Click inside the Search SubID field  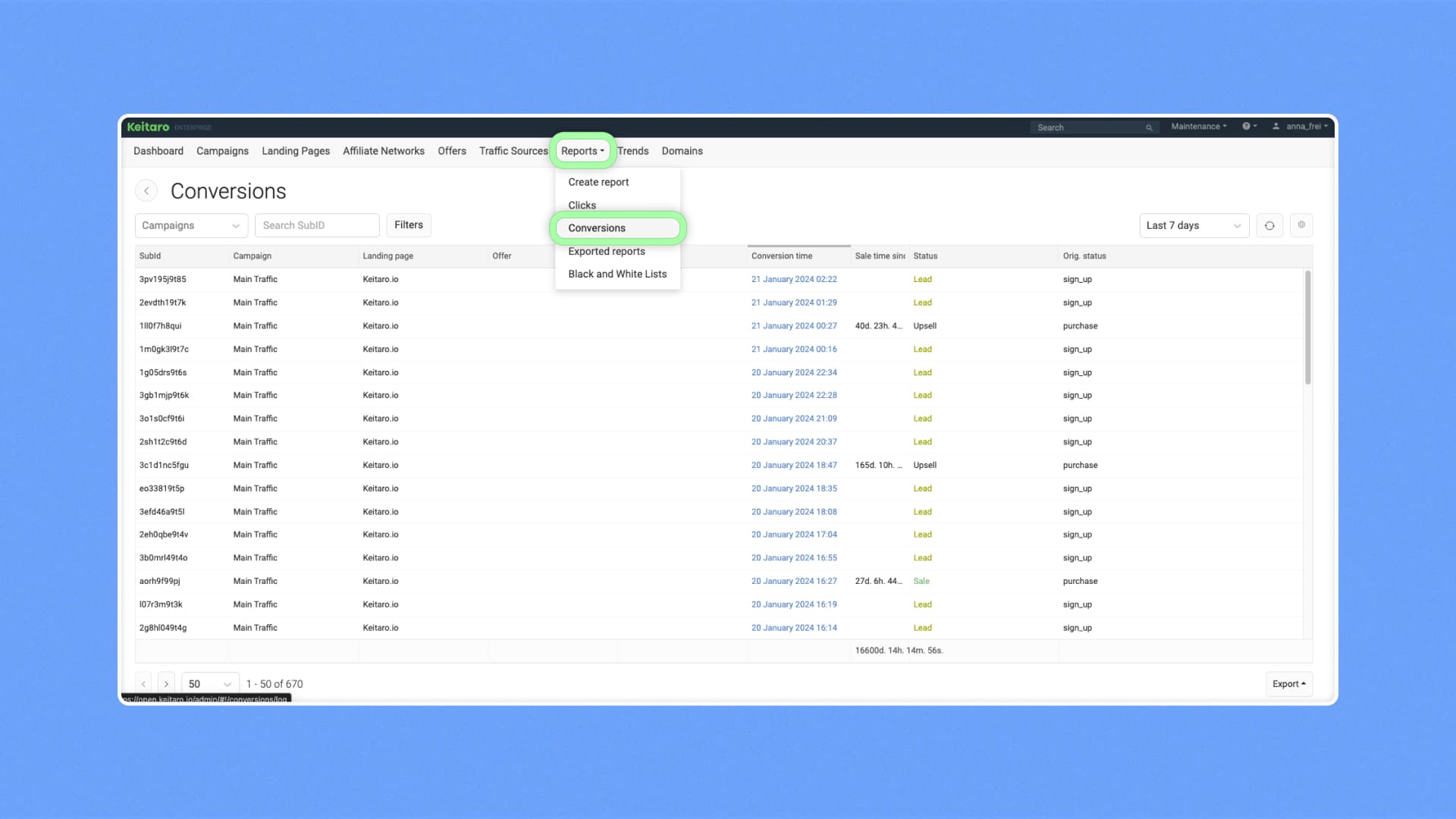[x=317, y=224]
